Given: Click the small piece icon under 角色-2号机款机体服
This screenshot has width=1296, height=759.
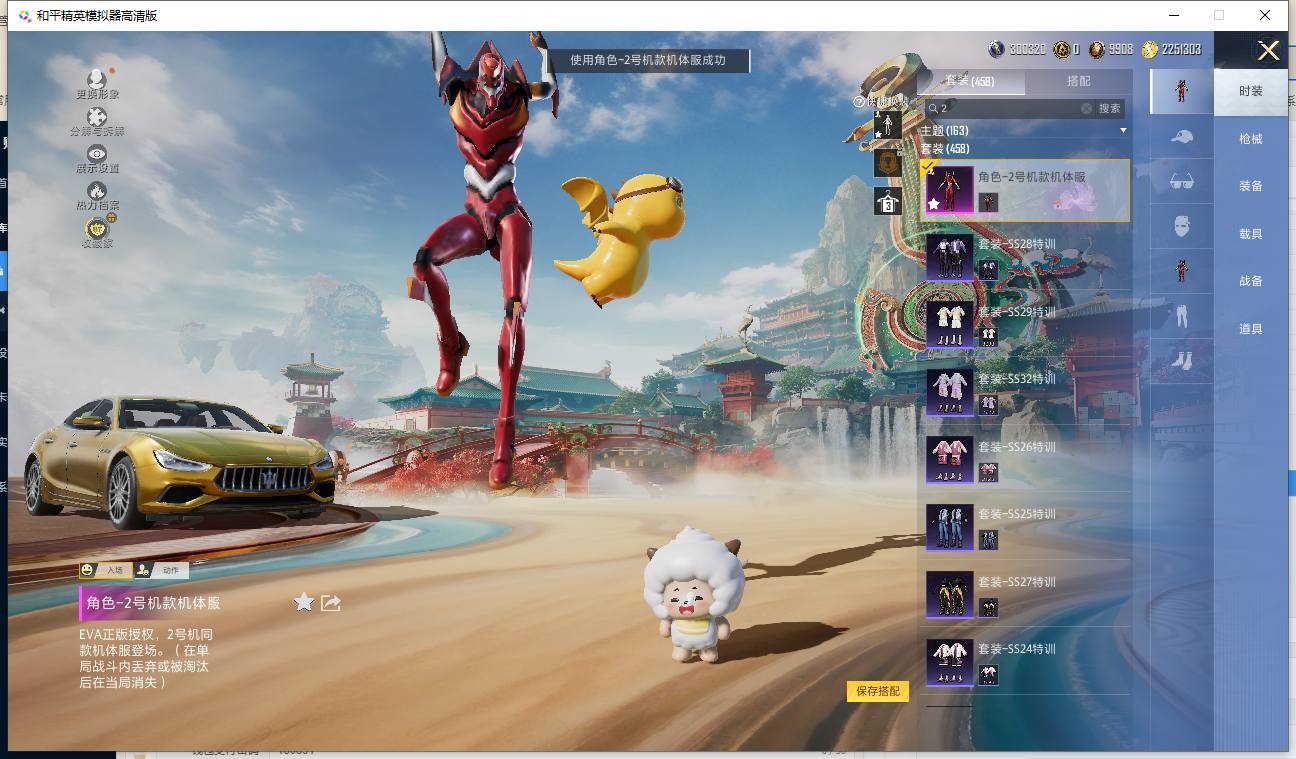Looking at the screenshot, I should click(x=988, y=202).
